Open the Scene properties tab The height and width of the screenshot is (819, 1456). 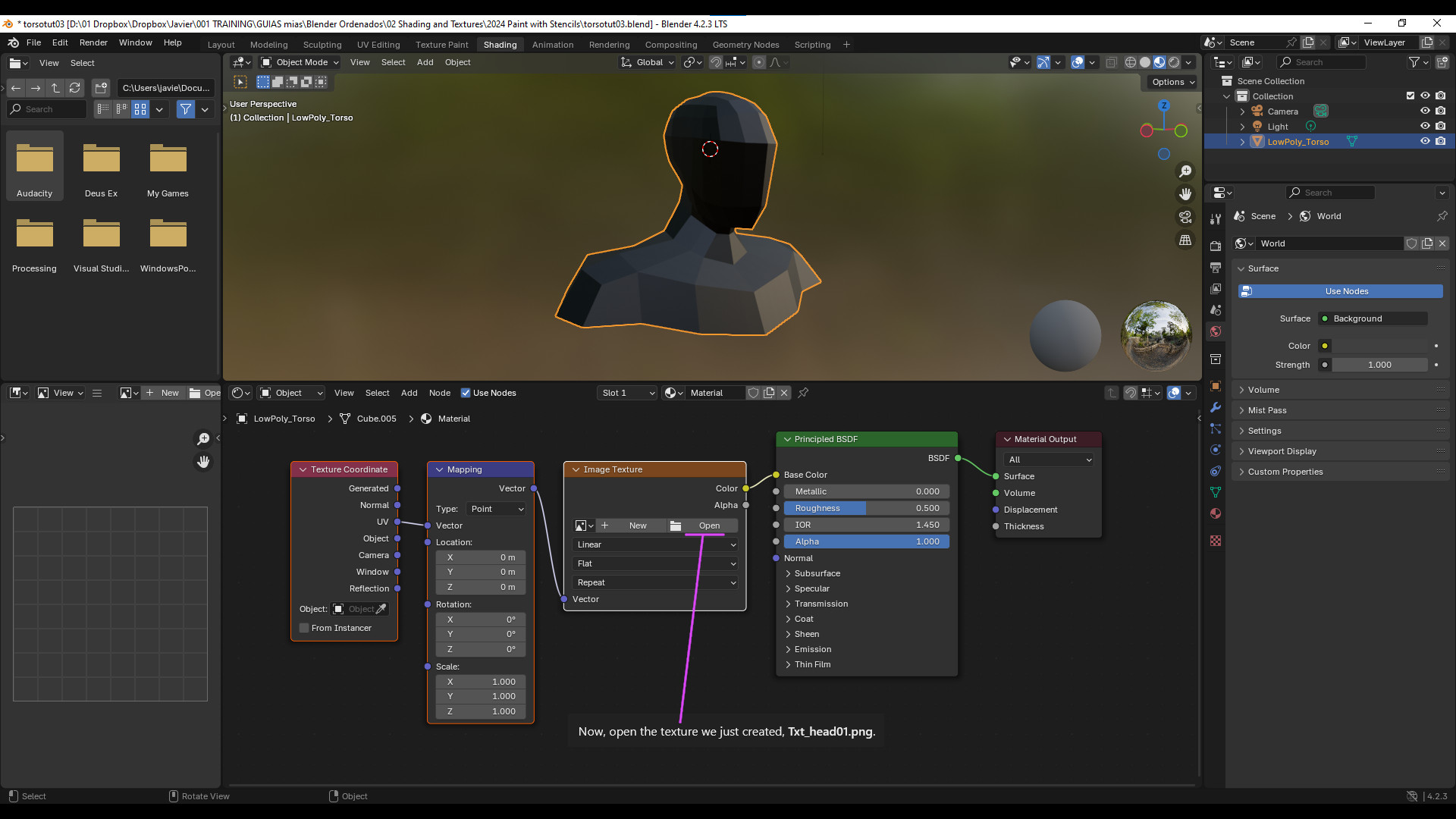click(1216, 309)
